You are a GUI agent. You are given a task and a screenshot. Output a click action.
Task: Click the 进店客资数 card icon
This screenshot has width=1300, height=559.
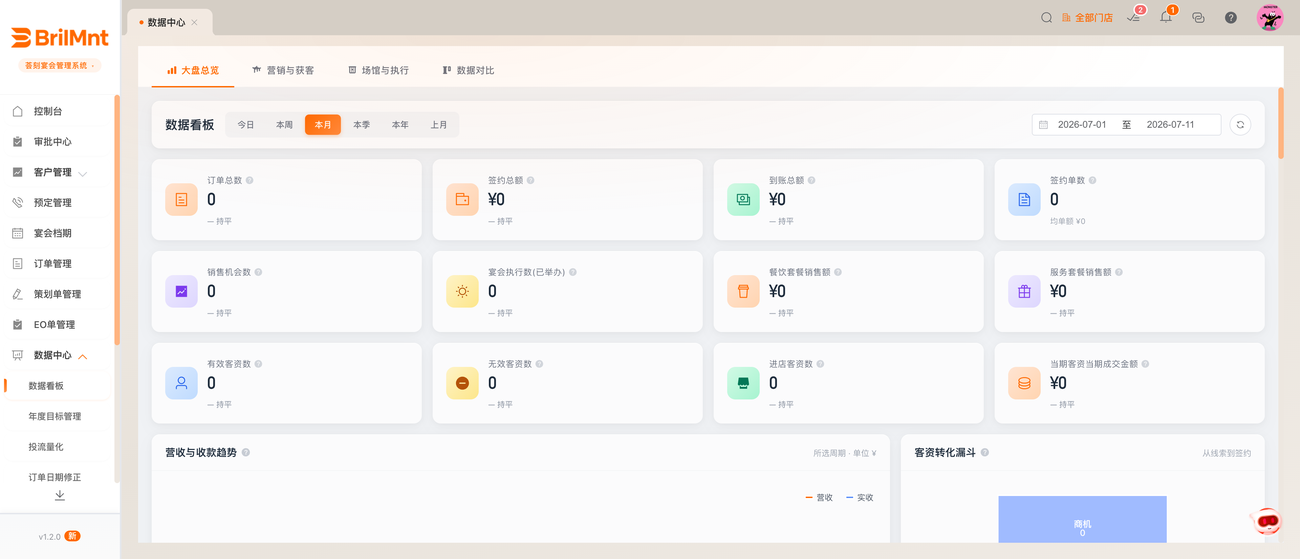pos(743,384)
